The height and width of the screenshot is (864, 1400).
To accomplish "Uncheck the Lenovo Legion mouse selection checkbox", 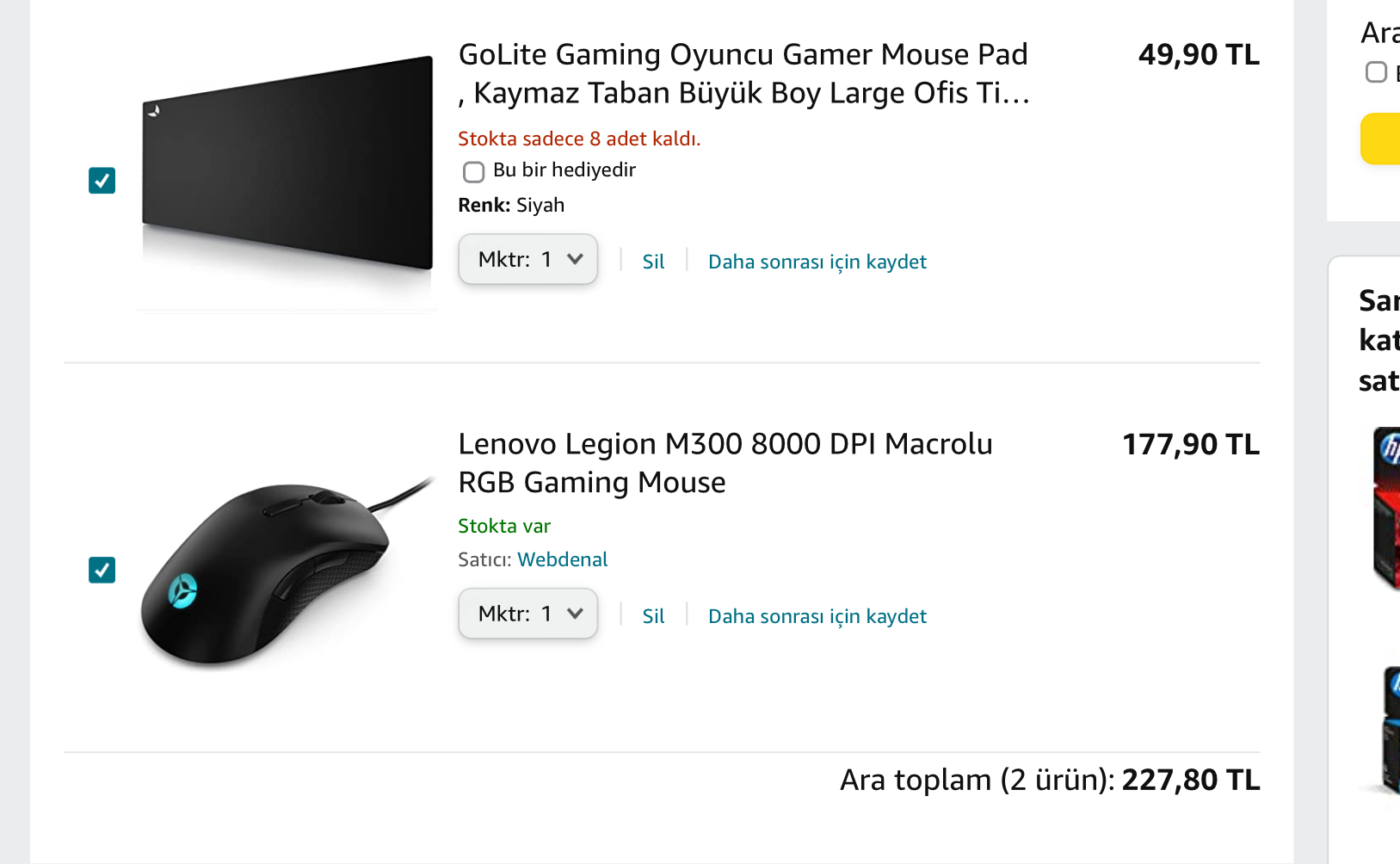I will click(x=102, y=570).
